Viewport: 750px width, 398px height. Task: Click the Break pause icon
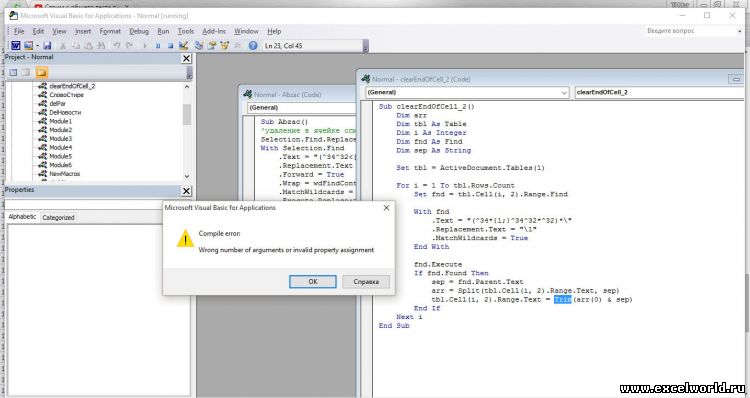(x=158, y=45)
